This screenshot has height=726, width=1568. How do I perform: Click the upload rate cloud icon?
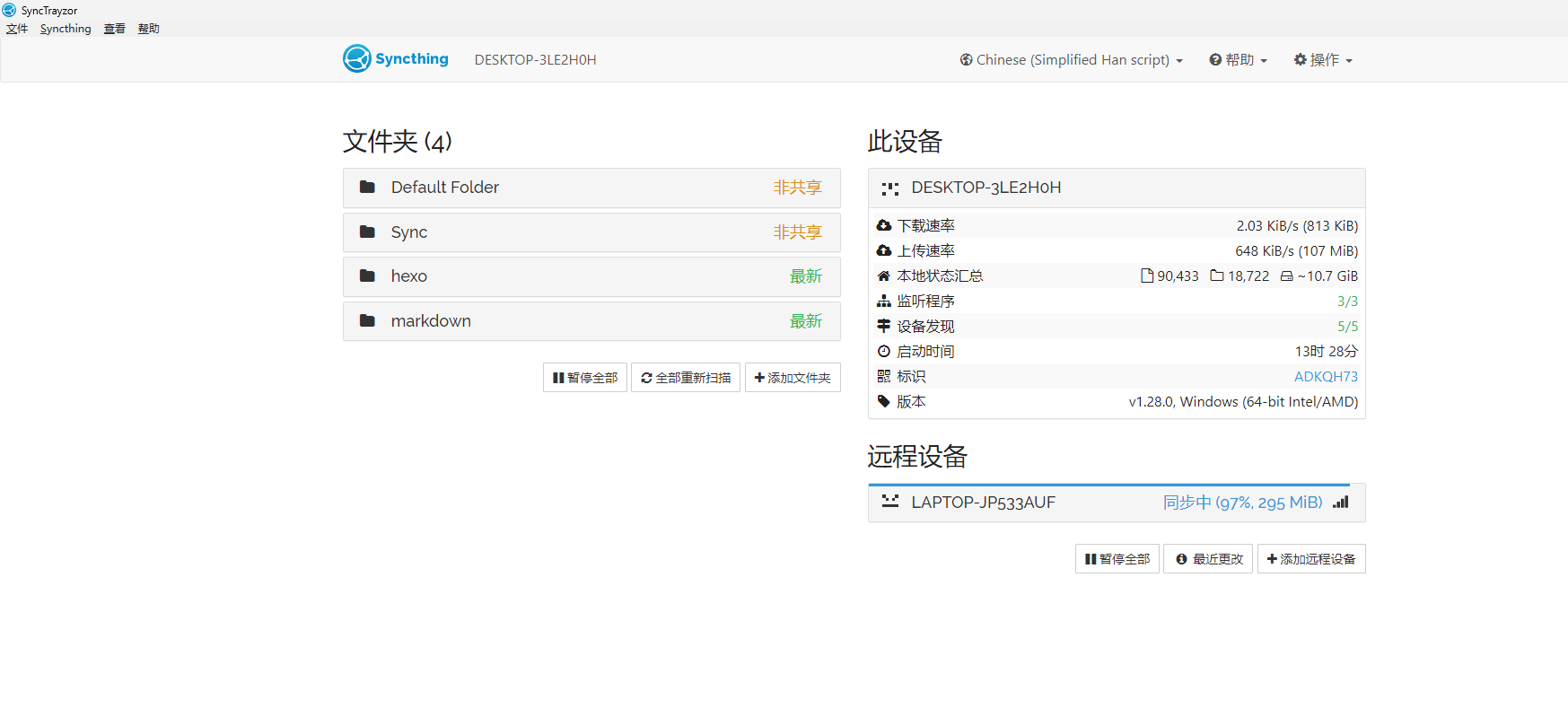click(884, 250)
